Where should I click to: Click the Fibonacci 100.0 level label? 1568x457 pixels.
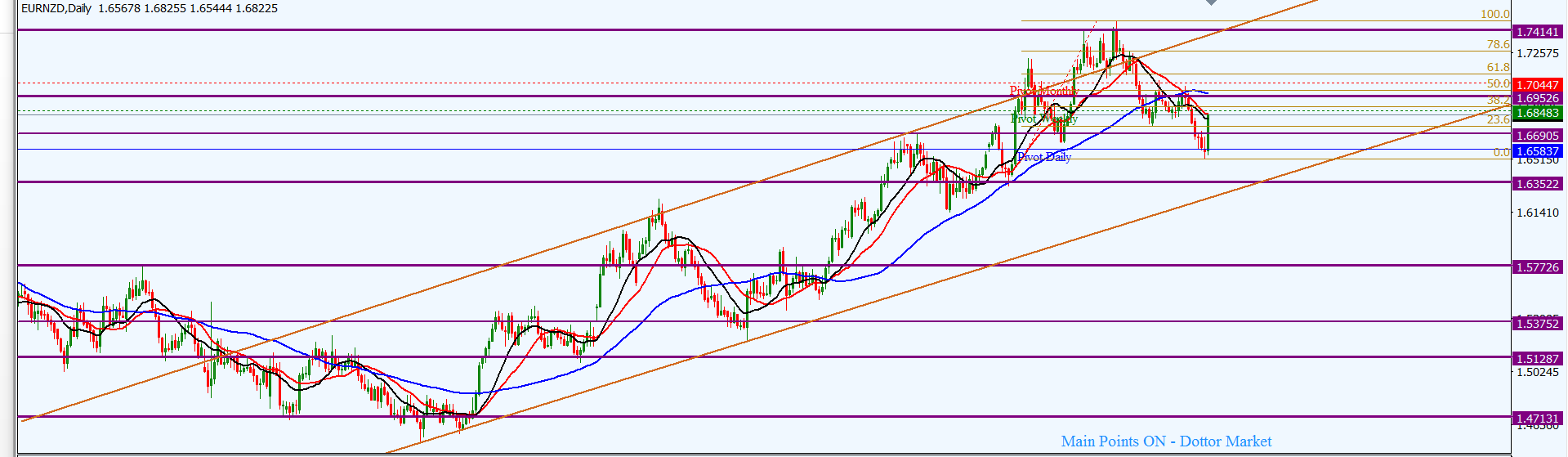point(1494,14)
